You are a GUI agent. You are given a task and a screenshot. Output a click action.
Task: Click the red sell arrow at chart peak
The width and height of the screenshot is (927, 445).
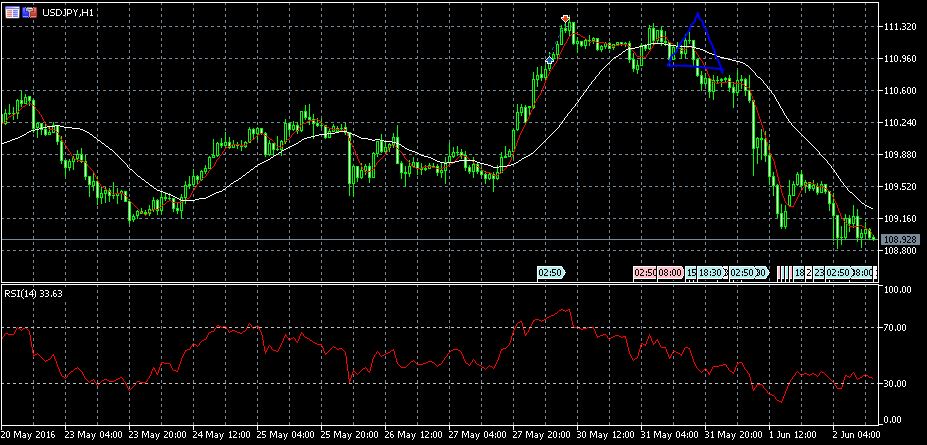pyautogui.click(x=566, y=19)
